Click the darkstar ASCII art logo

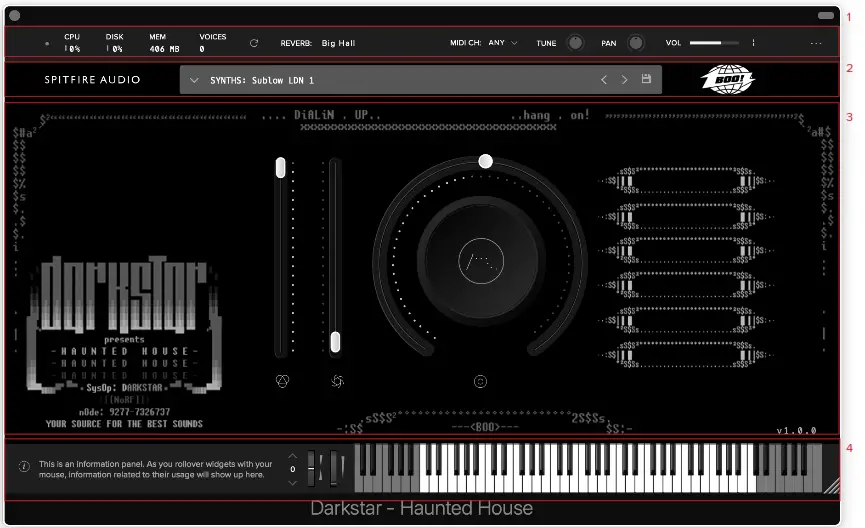point(124,295)
